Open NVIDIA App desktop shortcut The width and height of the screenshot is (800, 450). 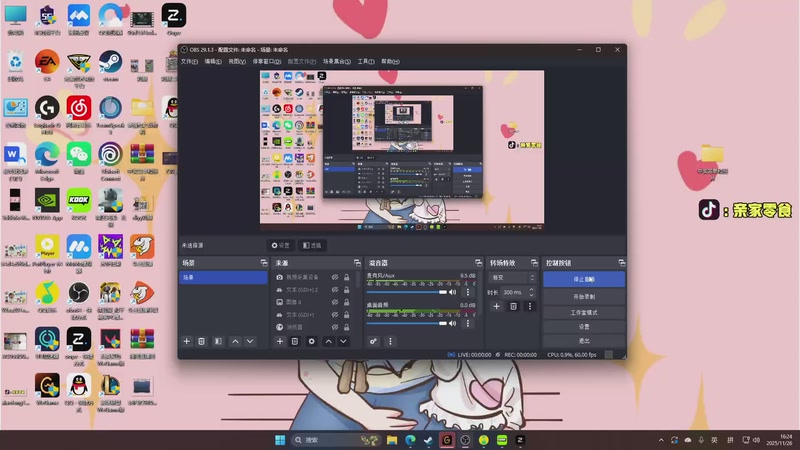point(47,200)
